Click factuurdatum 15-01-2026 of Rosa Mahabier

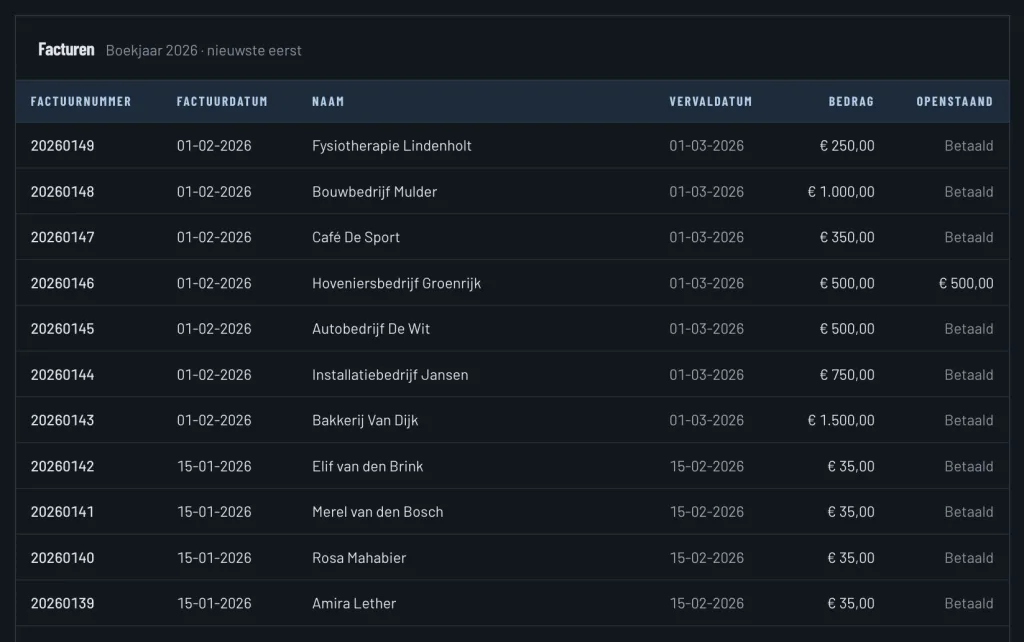[214, 558]
